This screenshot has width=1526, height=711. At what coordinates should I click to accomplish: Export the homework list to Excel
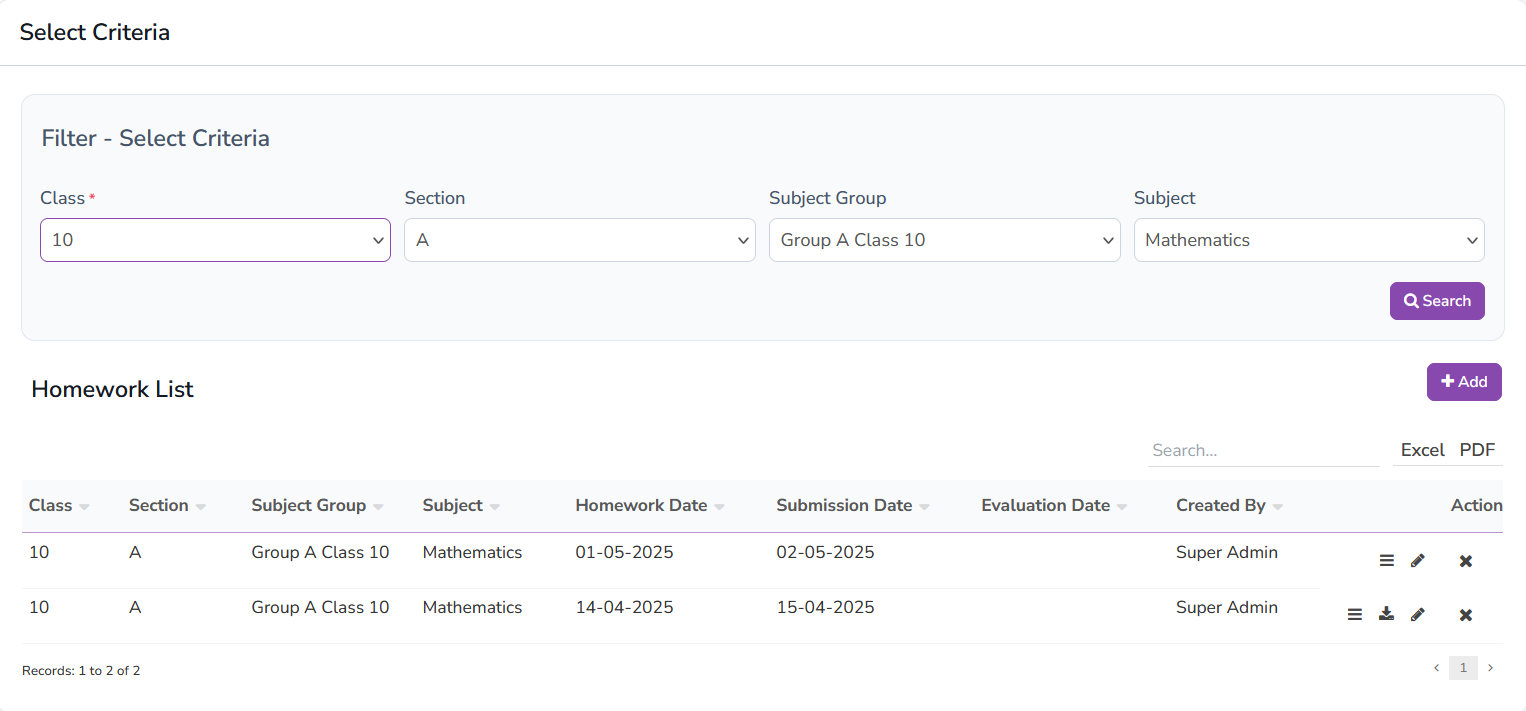pyautogui.click(x=1422, y=450)
